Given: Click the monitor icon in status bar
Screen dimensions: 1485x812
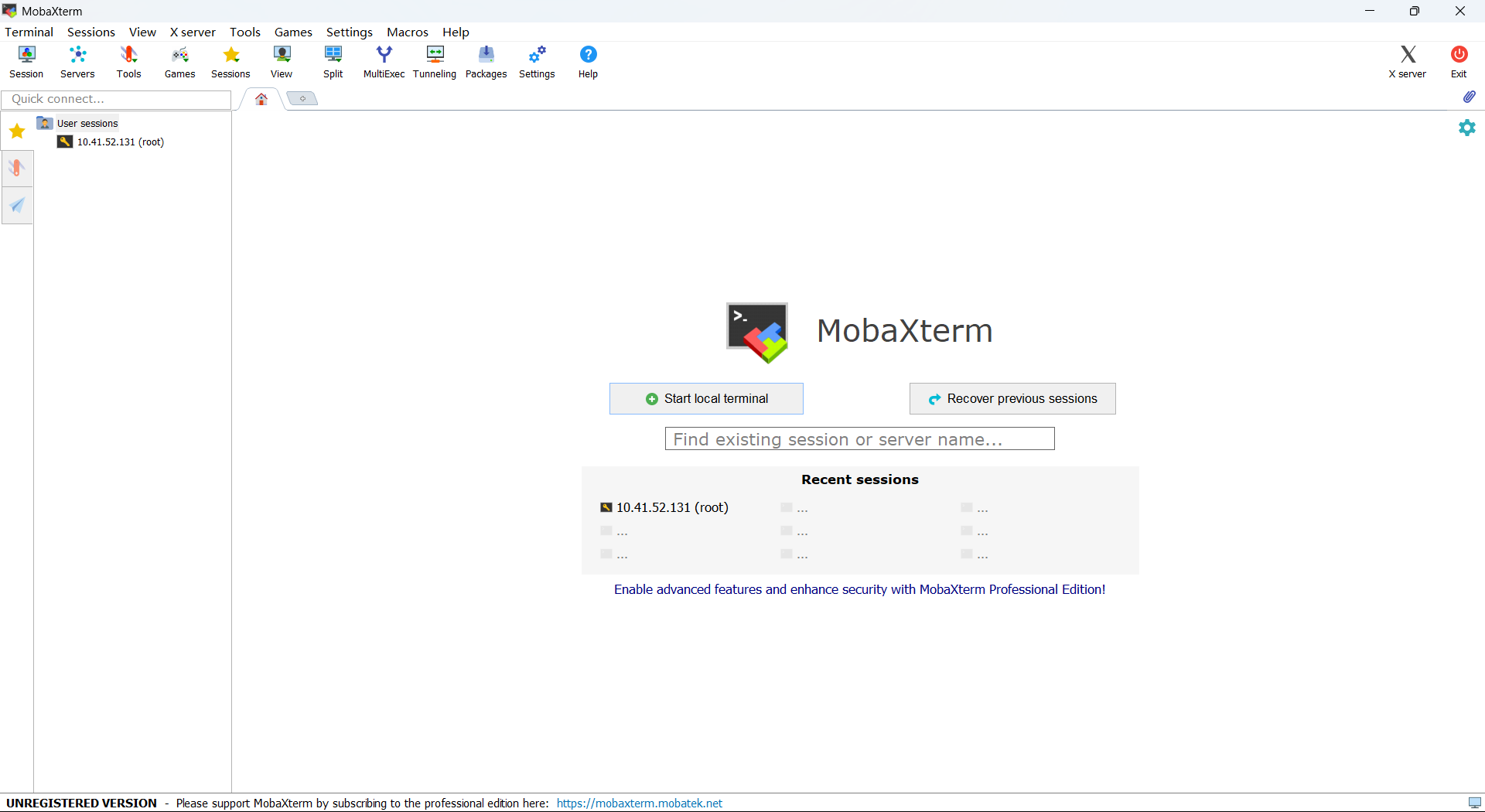Looking at the screenshot, I should pyautogui.click(x=1475, y=803).
